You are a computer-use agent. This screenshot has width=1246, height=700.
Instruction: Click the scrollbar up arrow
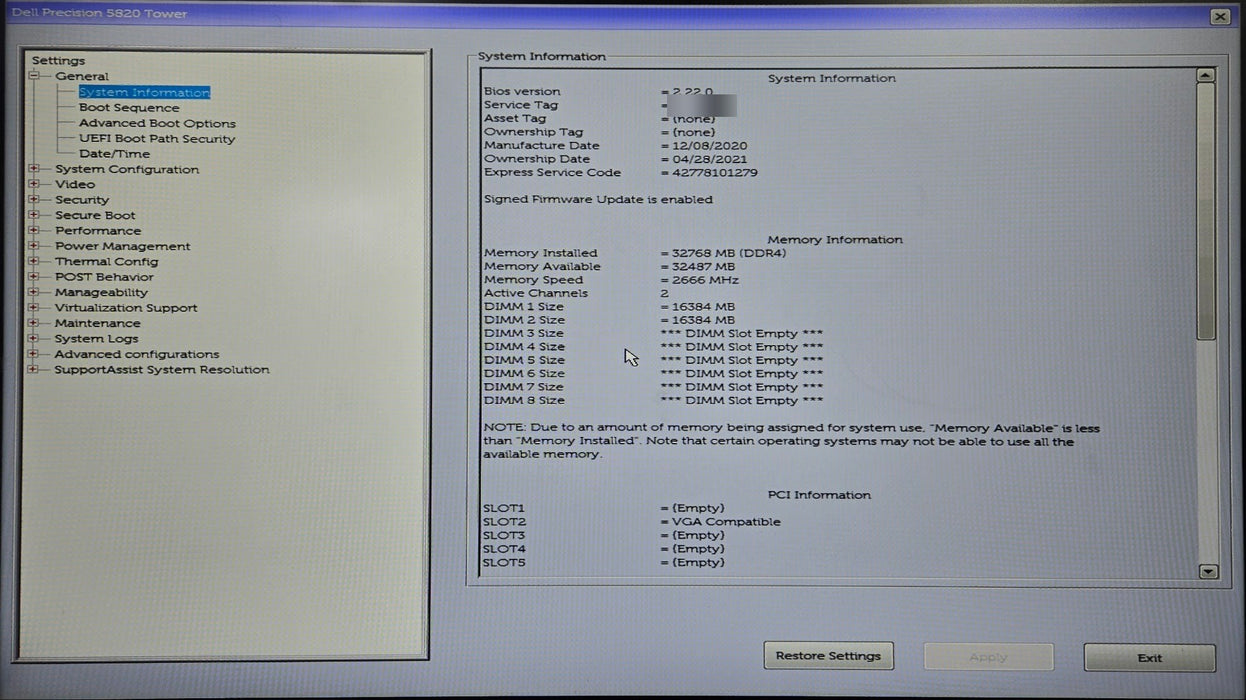pos(1206,75)
